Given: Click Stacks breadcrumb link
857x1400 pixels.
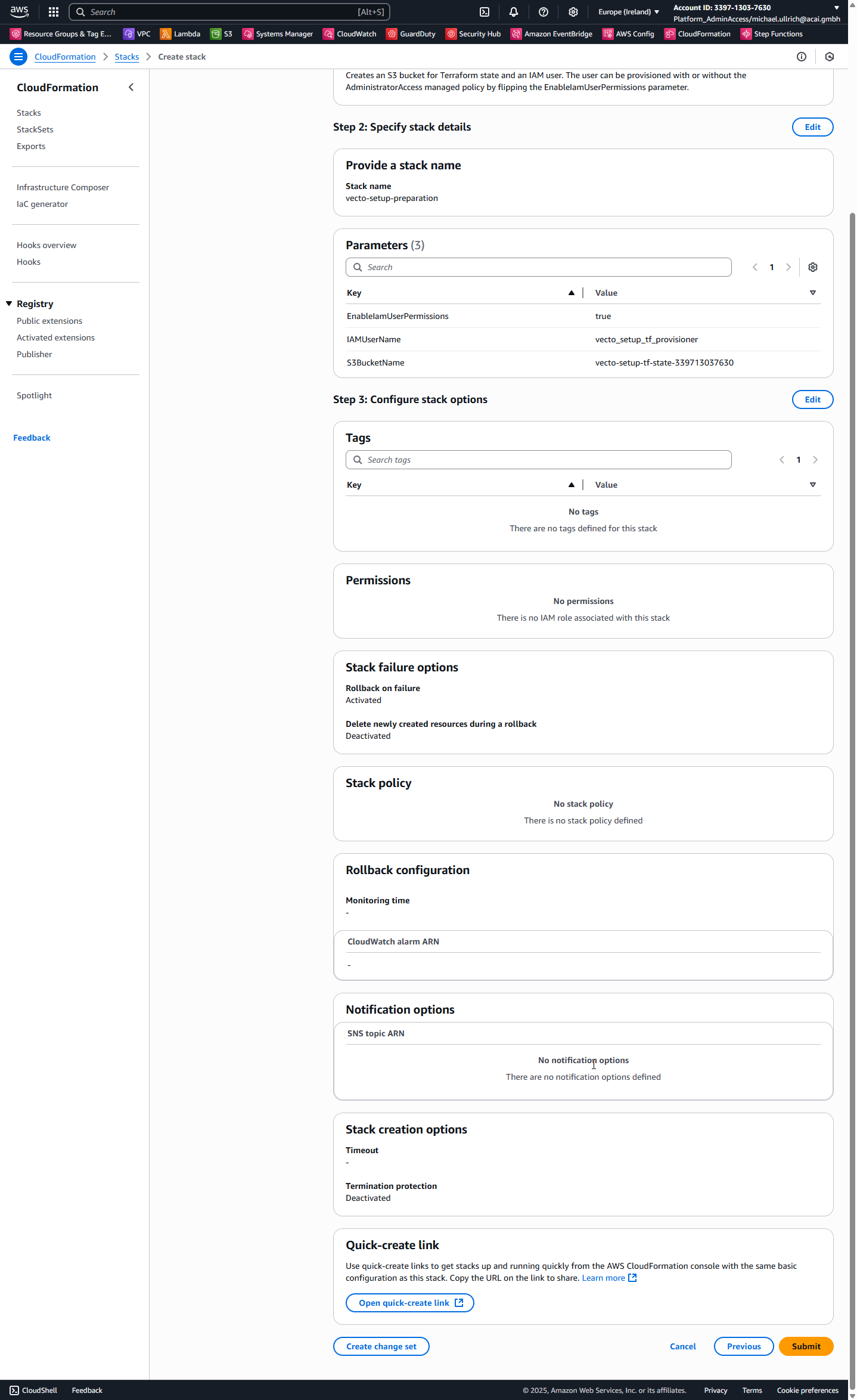Looking at the screenshot, I should pyautogui.click(x=127, y=57).
